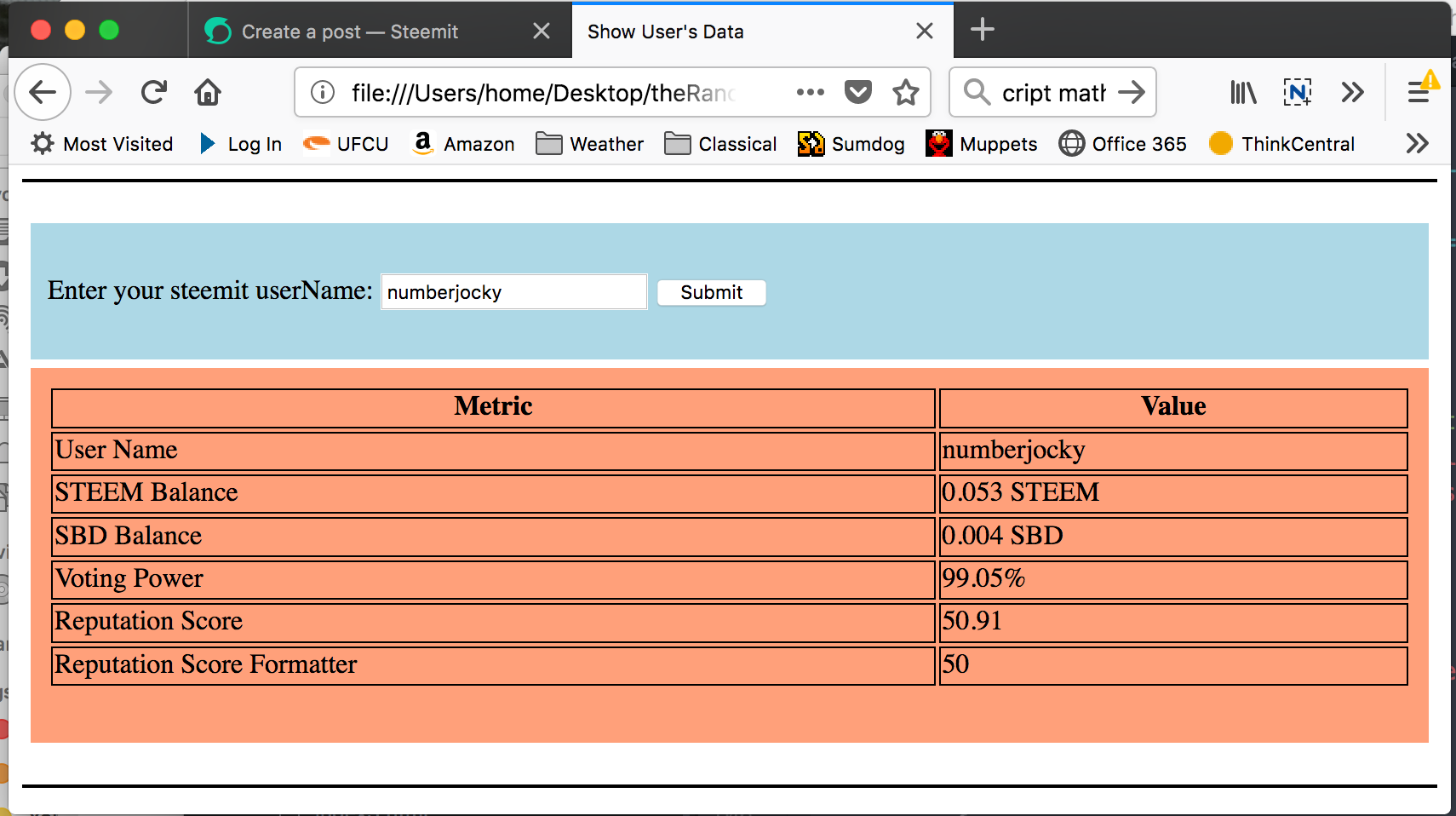Open the ThinkCentral bookmark

(x=1281, y=144)
